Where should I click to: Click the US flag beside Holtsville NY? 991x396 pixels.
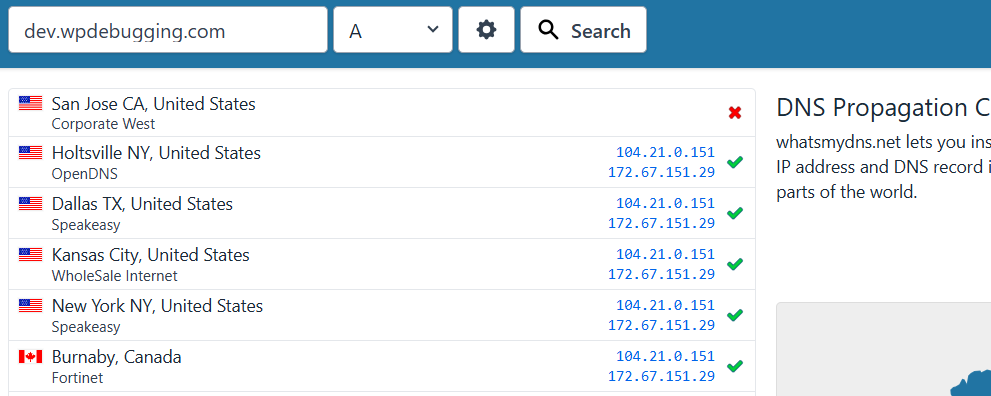30,152
